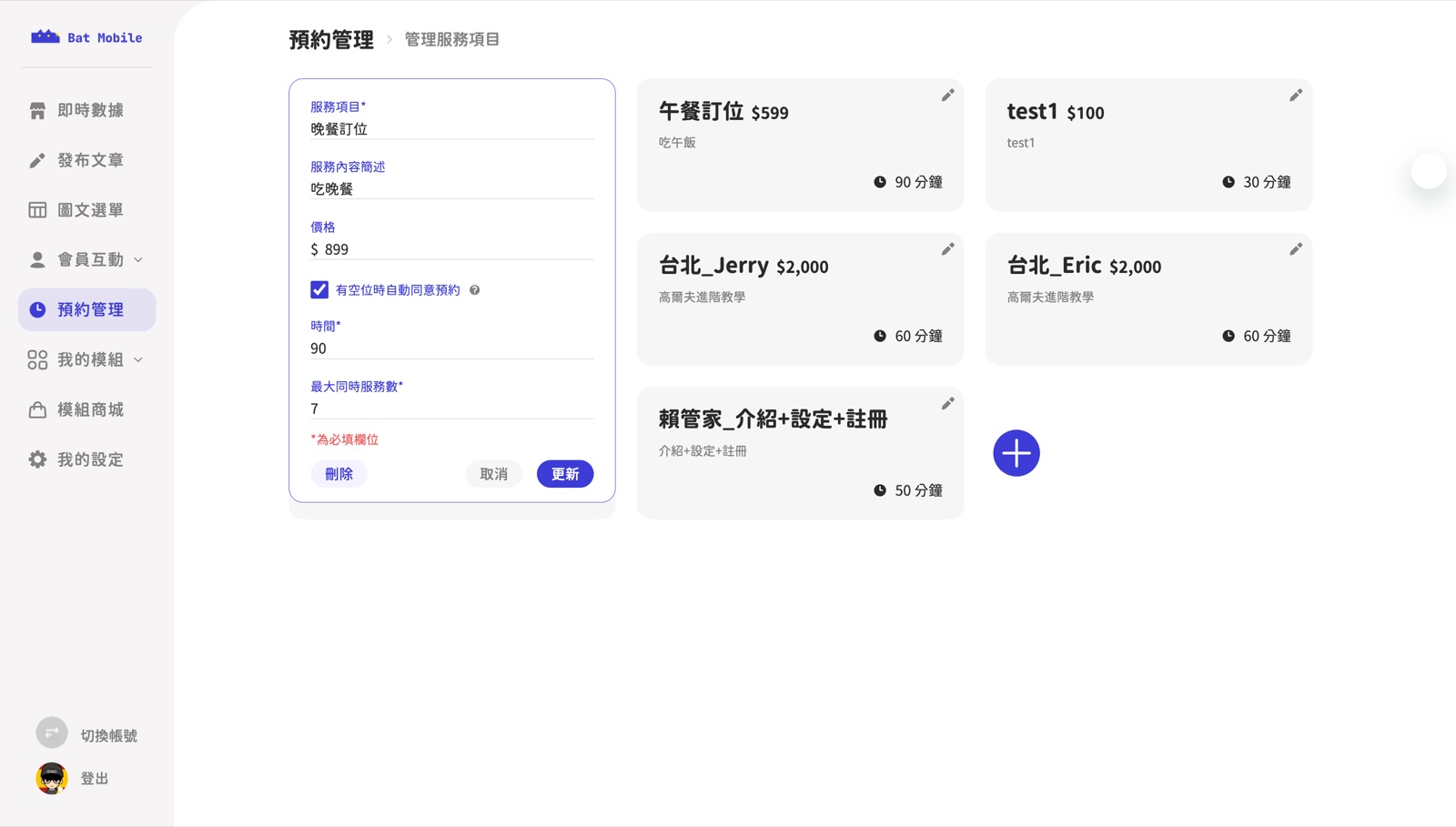Viewport: 1456px width, 827px height.
Task: Click the 價格 field showing 899
Action: [x=452, y=249]
